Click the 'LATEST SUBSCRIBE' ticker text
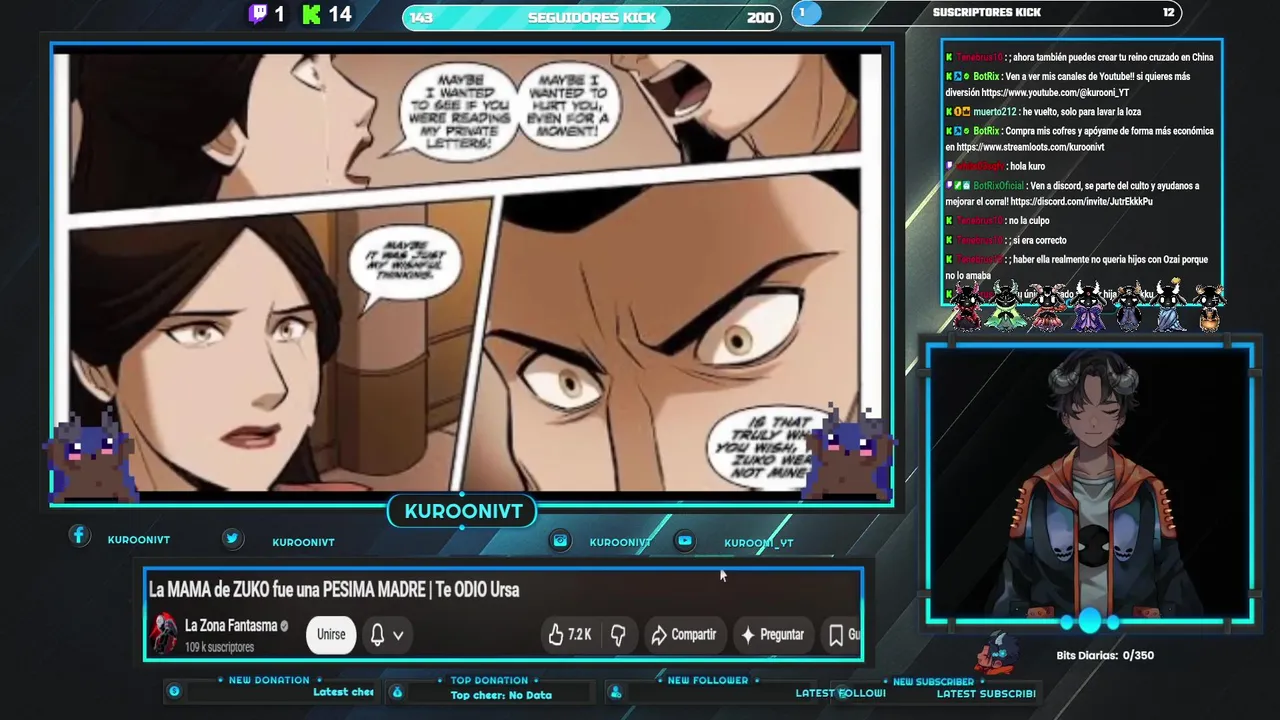The height and width of the screenshot is (720, 1280). point(985,693)
